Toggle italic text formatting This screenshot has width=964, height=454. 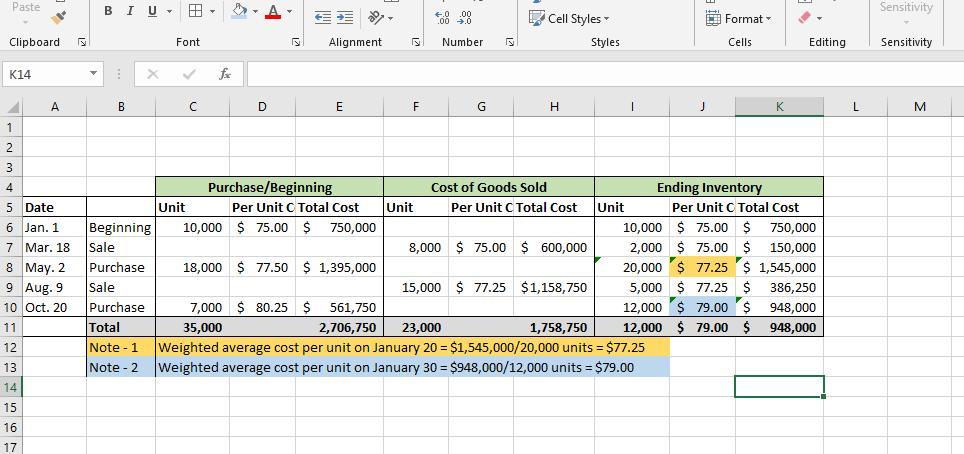click(x=130, y=11)
